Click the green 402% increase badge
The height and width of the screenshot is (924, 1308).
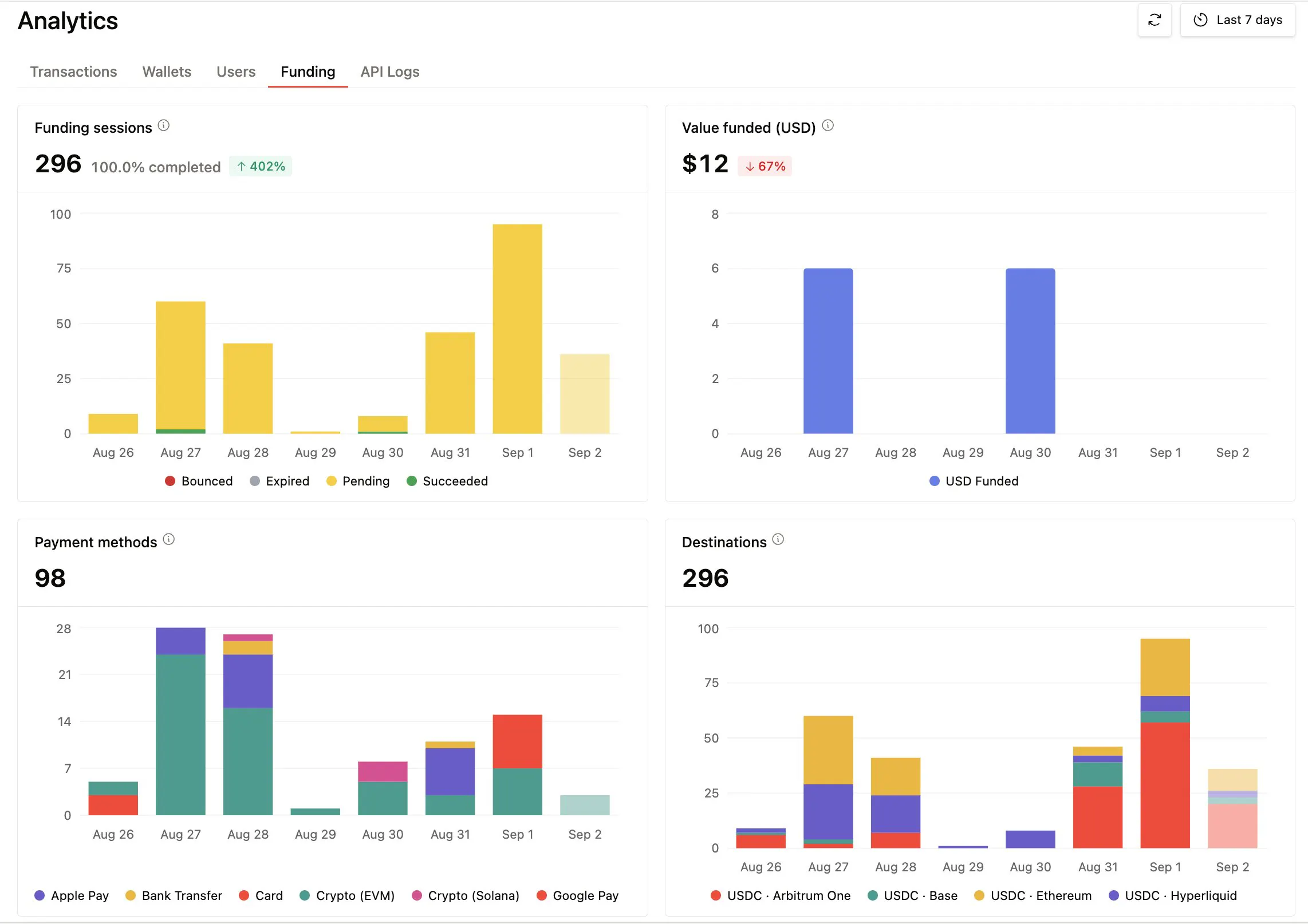coord(261,166)
